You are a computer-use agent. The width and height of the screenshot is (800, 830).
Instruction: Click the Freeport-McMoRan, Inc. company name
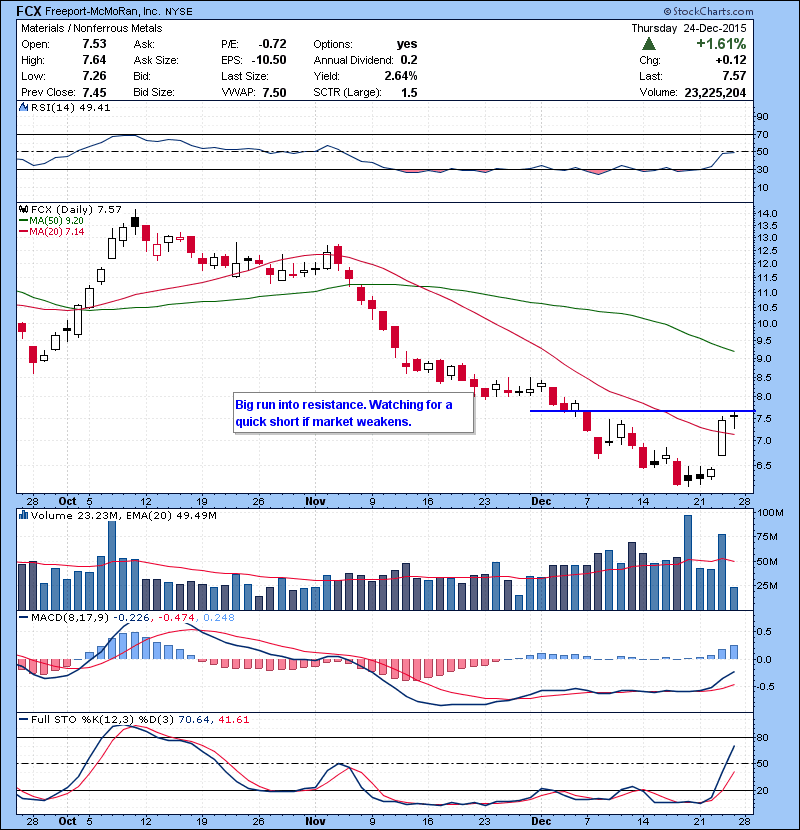(x=103, y=12)
